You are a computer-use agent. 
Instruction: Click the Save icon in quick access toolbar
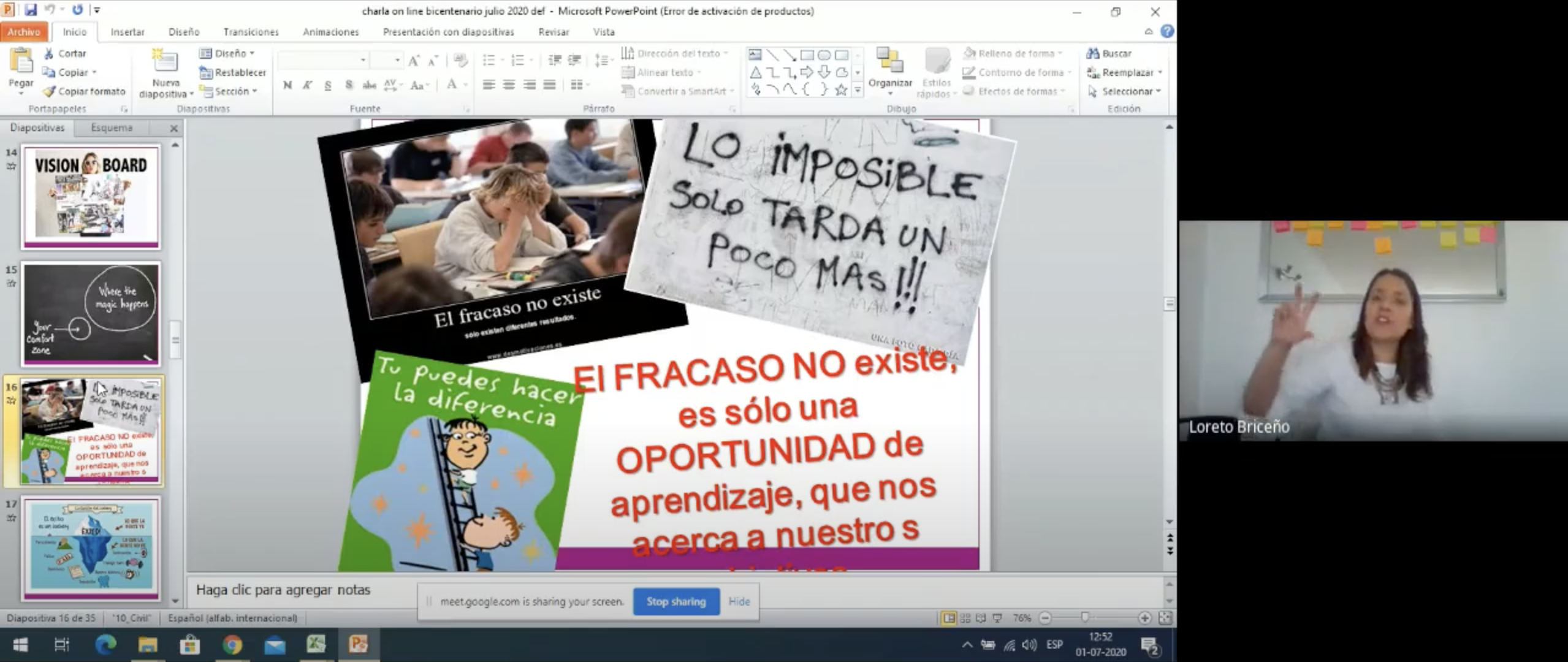(x=30, y=10)
